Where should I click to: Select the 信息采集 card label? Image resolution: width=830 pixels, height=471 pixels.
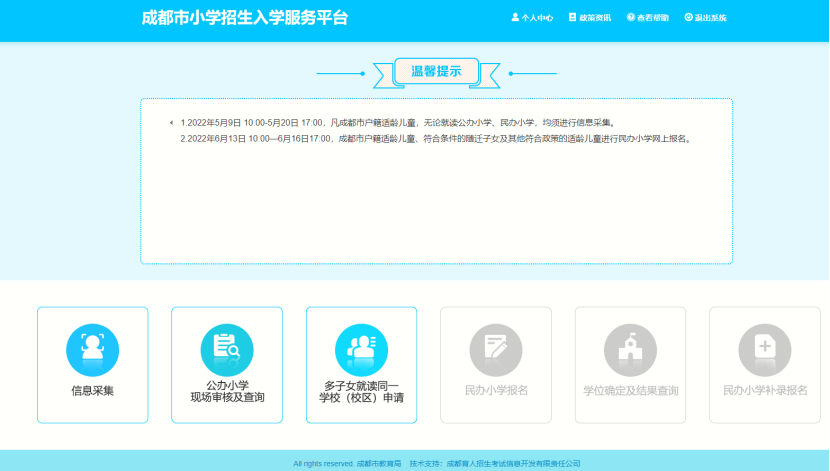92,391
